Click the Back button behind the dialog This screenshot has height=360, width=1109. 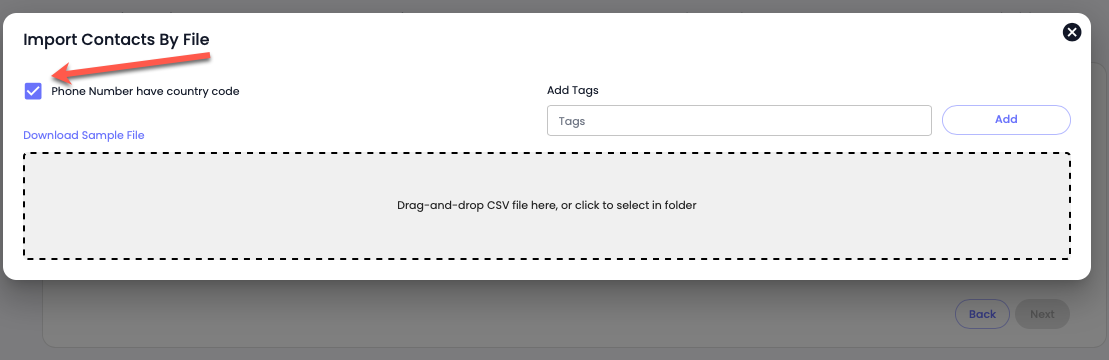pos(982,314)
